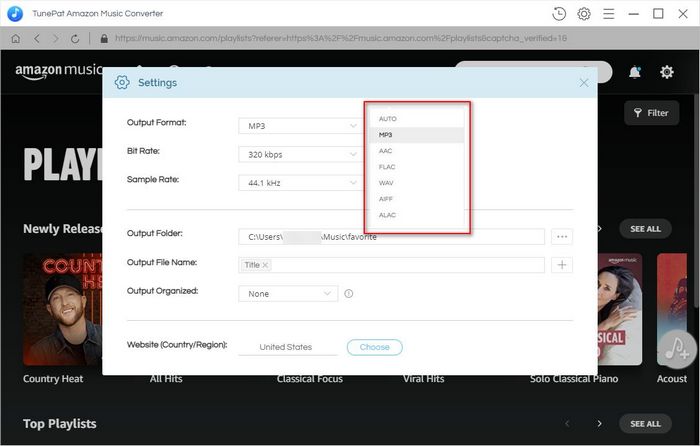700x446 pixels.
Task: Click the Country Heat title
Action: [x=53, y=379]
